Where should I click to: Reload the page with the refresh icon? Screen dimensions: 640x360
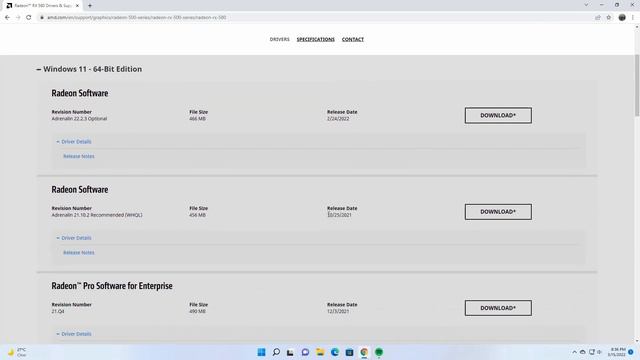pyautogui.click(x=29, y=18)
